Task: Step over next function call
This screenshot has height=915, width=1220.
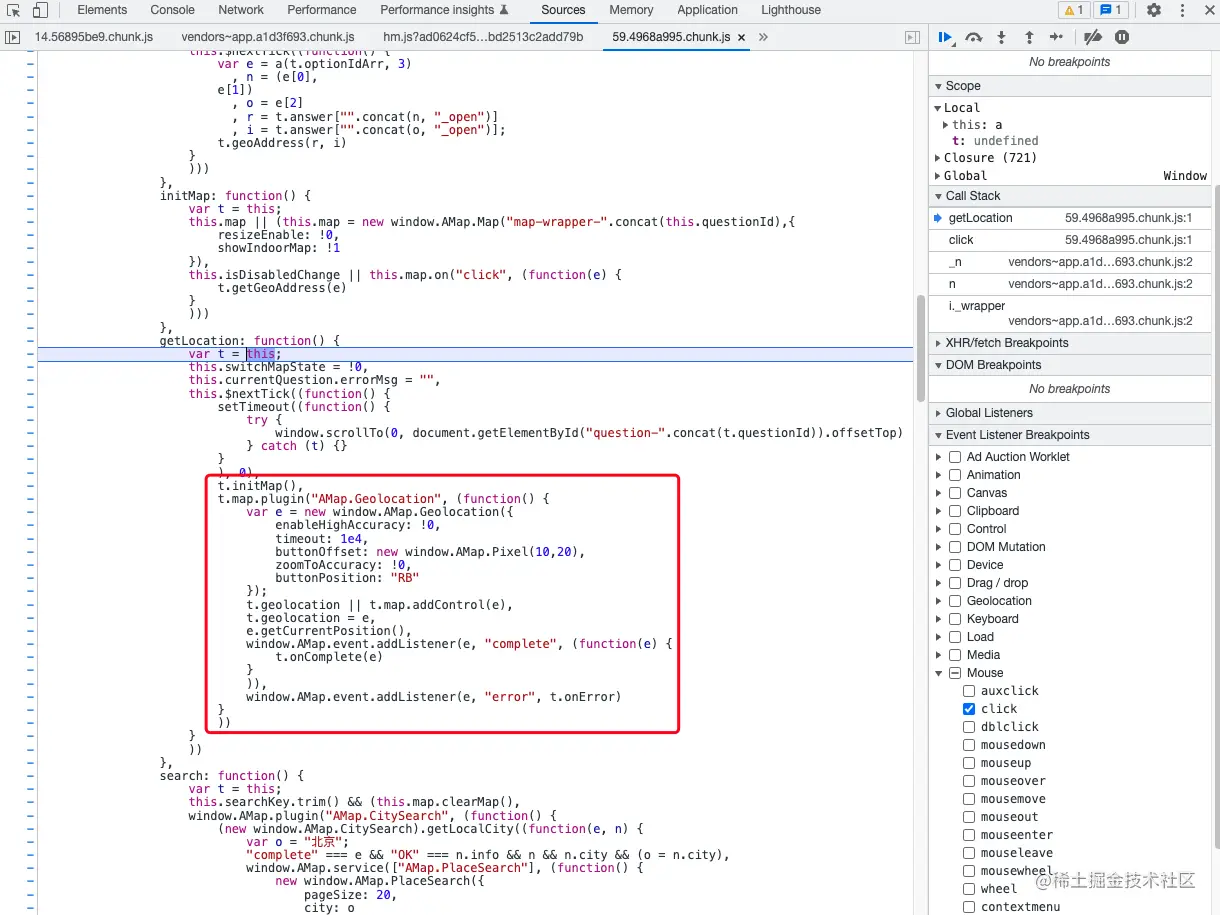Action: click(x=973, y=37)
